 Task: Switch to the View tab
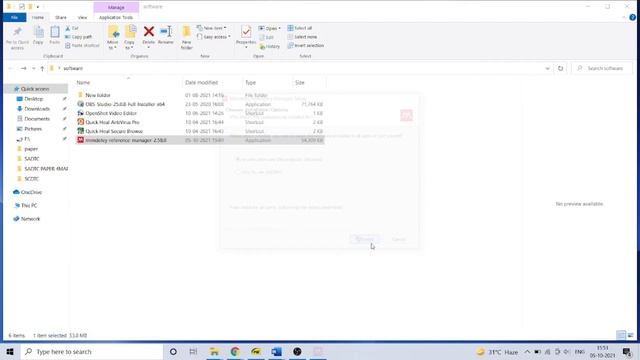click(x=82, y=18)
